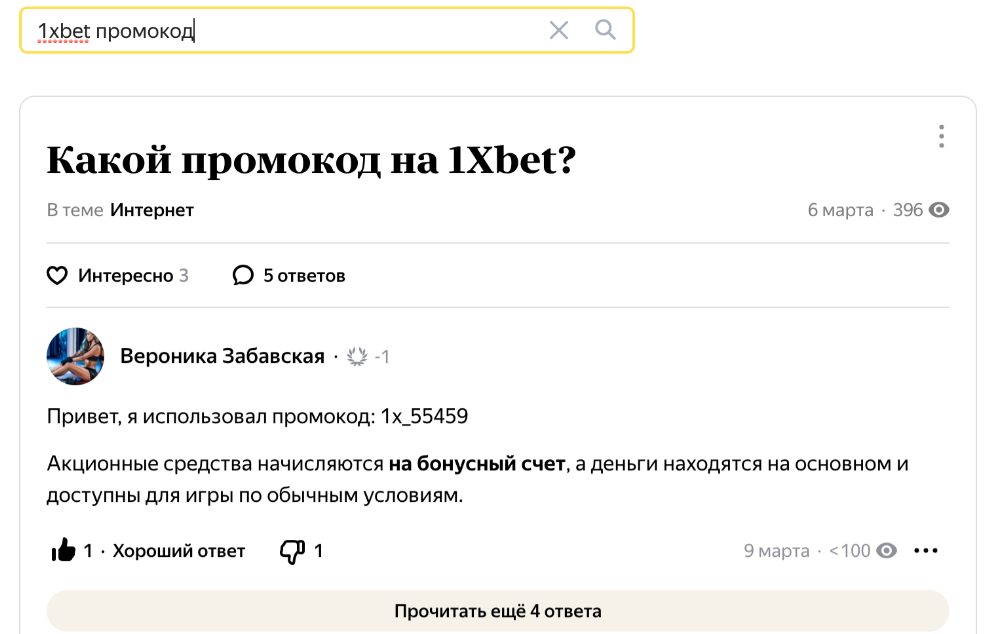Click the magnifying glass search icon
990x634 pixels.
[x=605, y=30]
